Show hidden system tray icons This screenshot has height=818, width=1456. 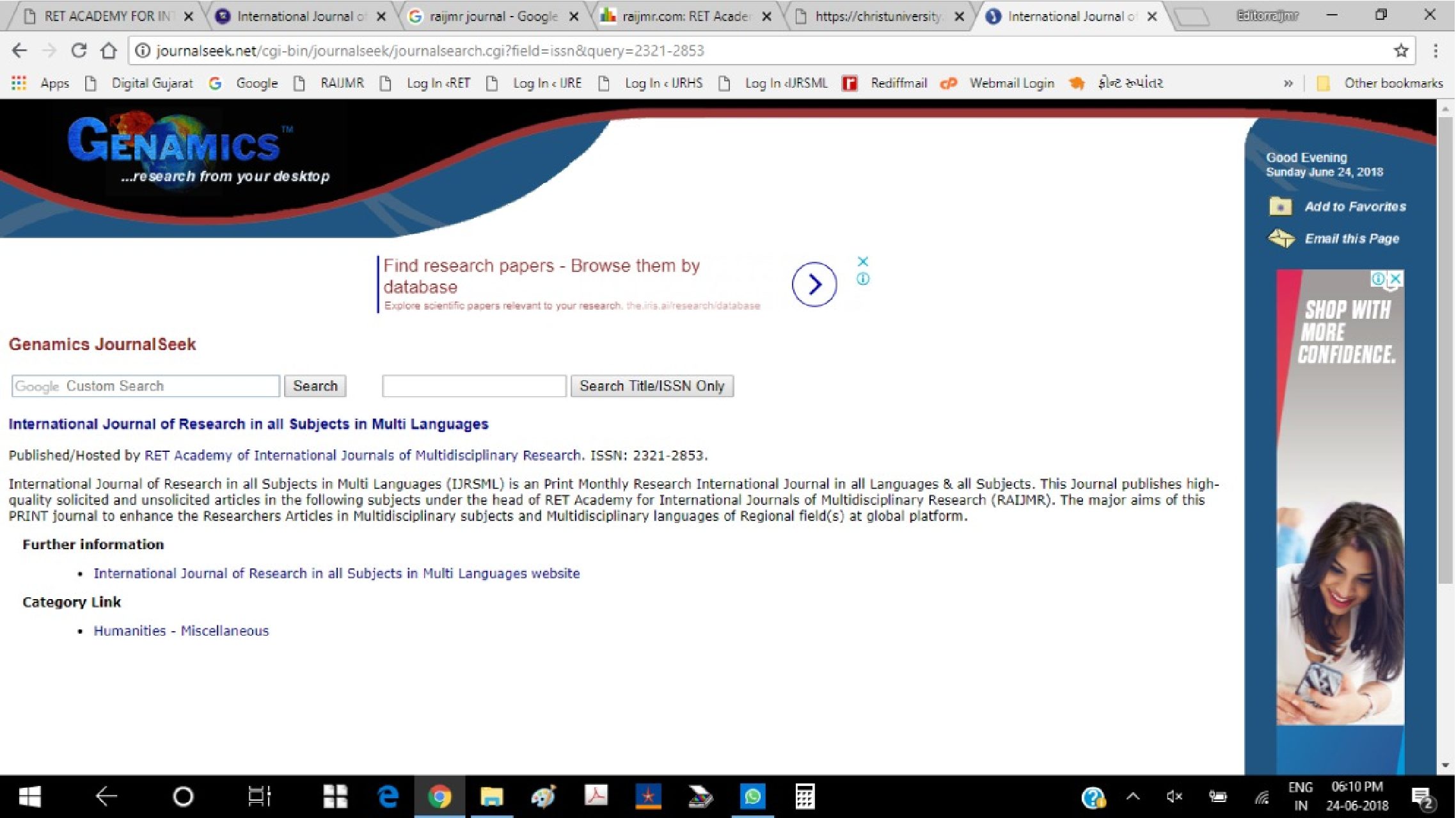tap(1133, 797)
